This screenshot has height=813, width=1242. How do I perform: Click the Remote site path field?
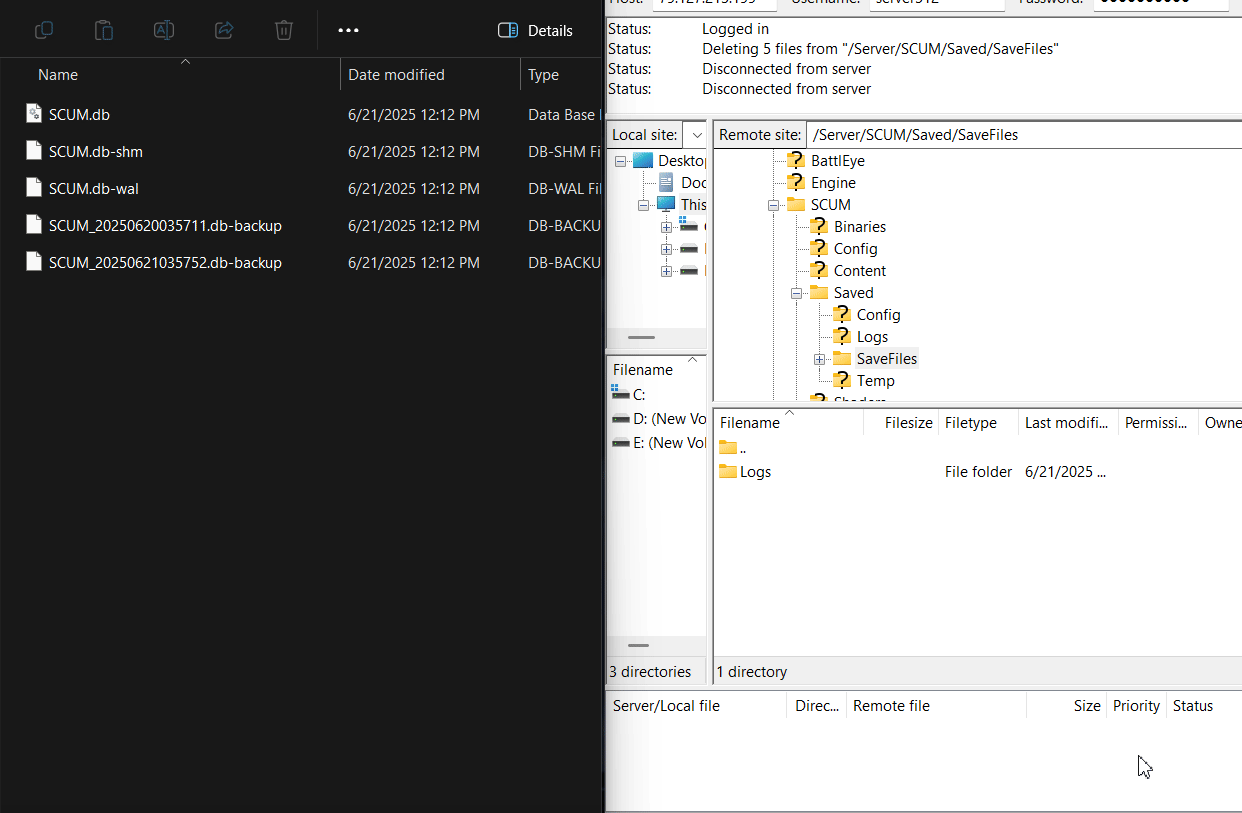(x=1024, y=135)
